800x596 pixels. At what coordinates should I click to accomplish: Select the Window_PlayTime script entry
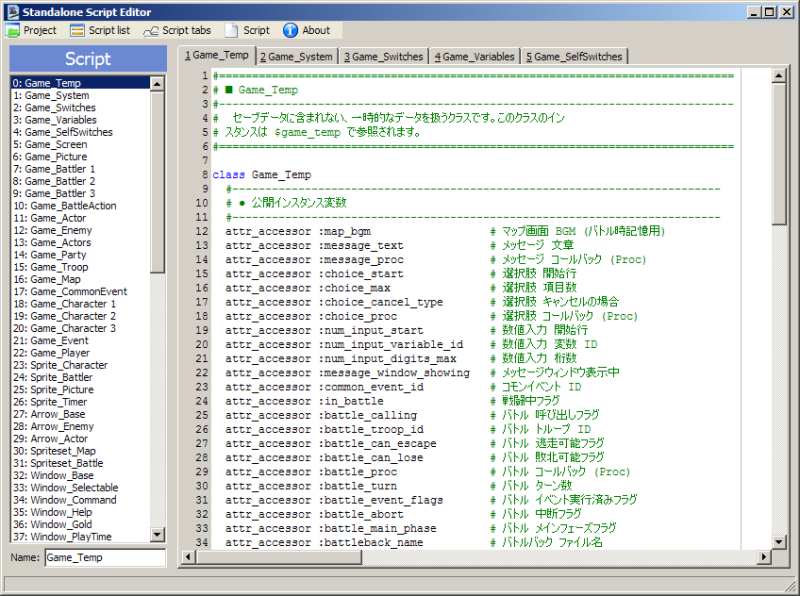click(62, 537)
